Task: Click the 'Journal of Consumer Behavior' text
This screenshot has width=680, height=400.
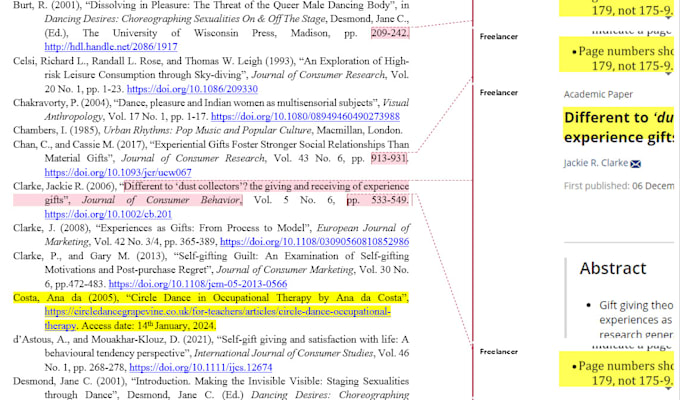Action: pyautogui.click(x=161, y=200)
